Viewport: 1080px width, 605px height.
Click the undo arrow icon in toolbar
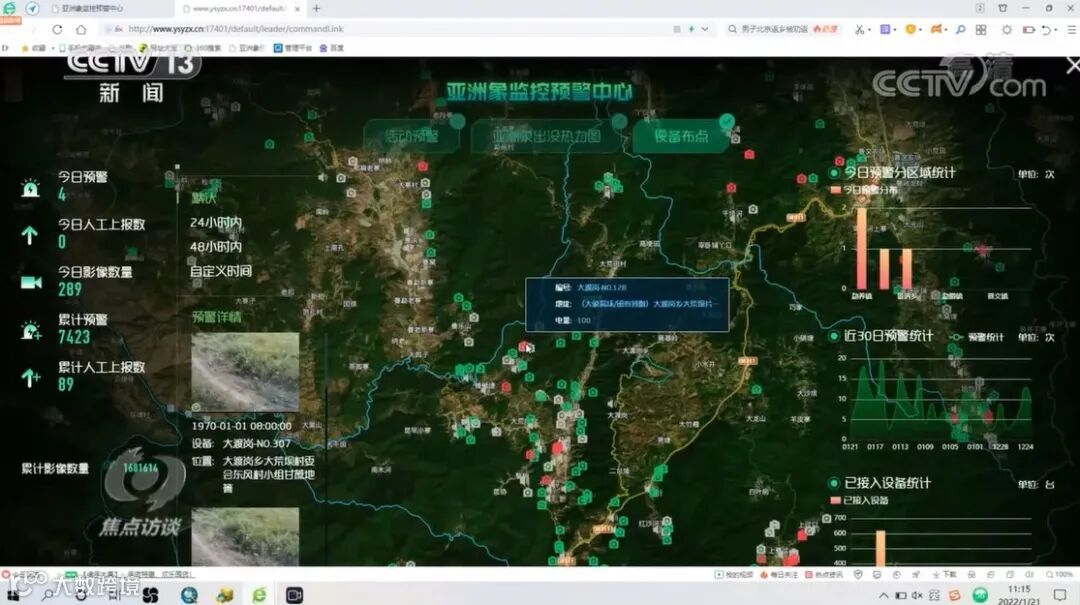click(1046, 30)
